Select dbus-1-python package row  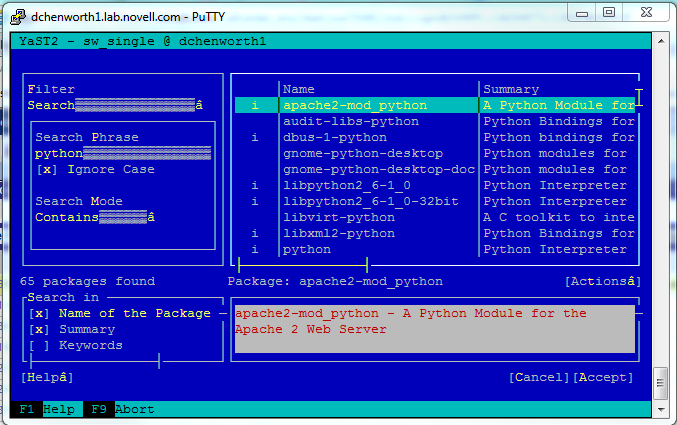click(x=435, y=137)
